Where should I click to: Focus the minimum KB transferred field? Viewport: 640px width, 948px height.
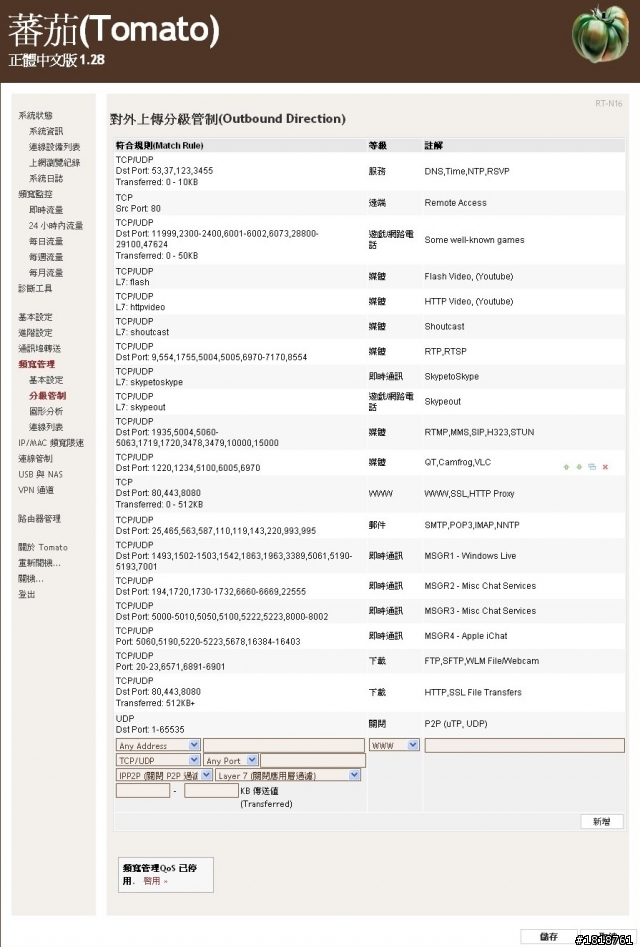(x=143, y=790)
